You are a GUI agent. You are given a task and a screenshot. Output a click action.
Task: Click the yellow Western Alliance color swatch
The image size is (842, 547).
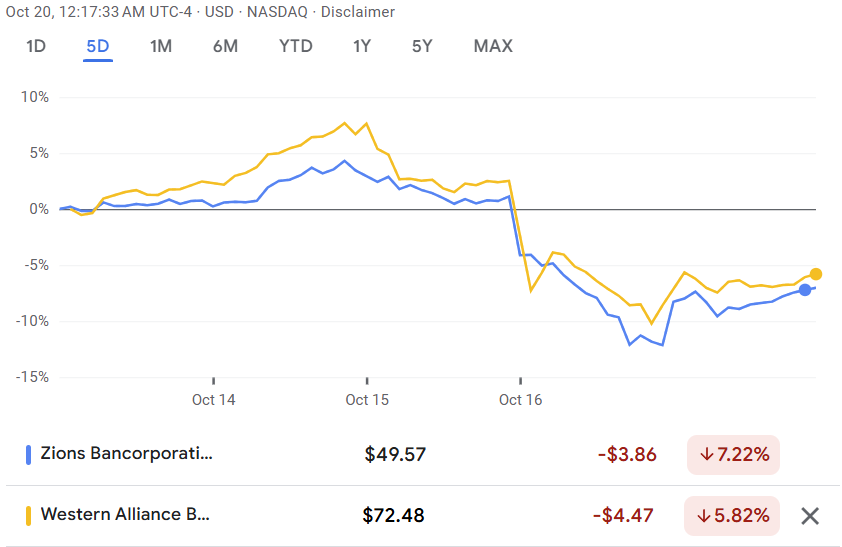[28, 516]
